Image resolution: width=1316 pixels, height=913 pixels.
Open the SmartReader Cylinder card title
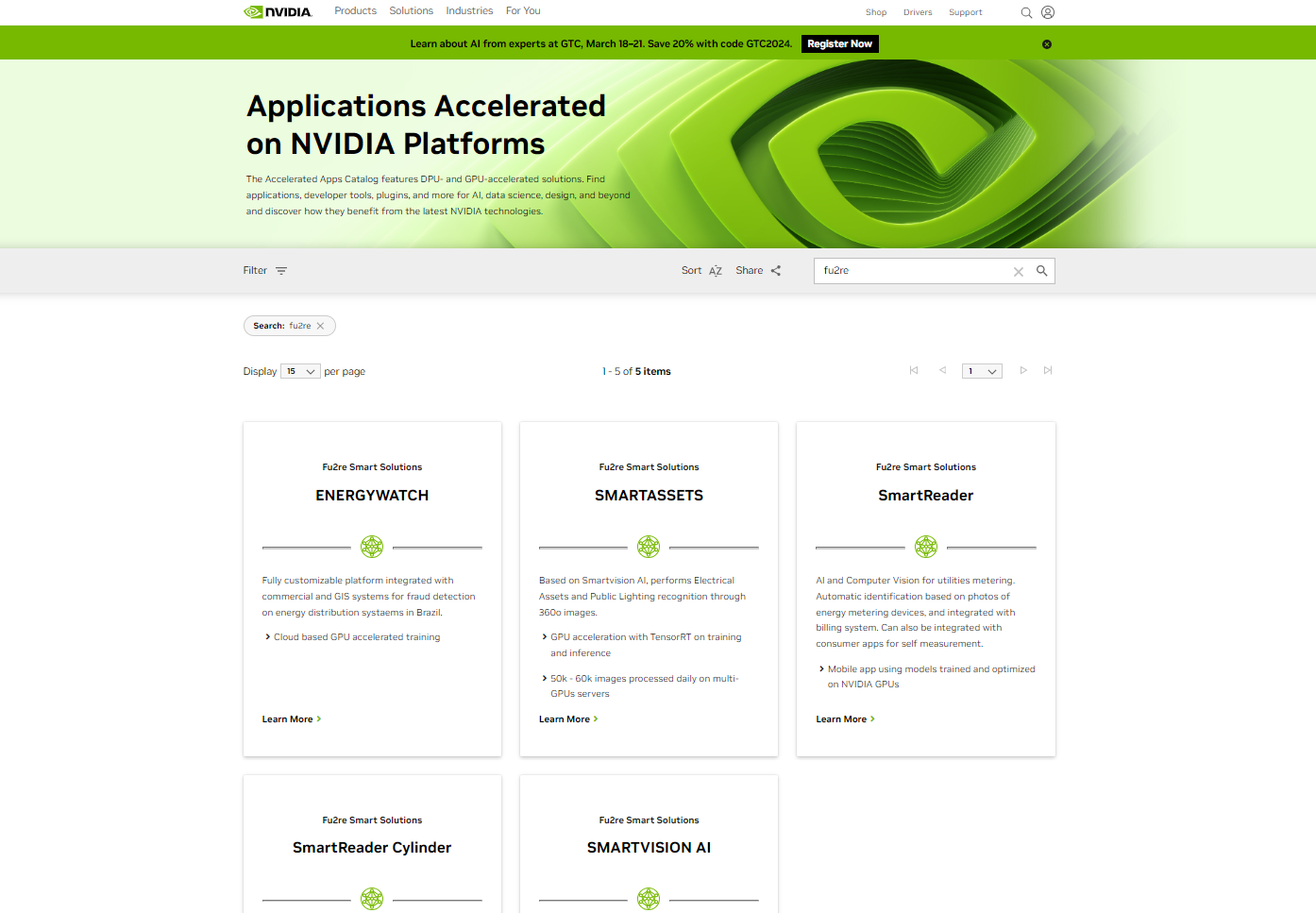point(372,848)
